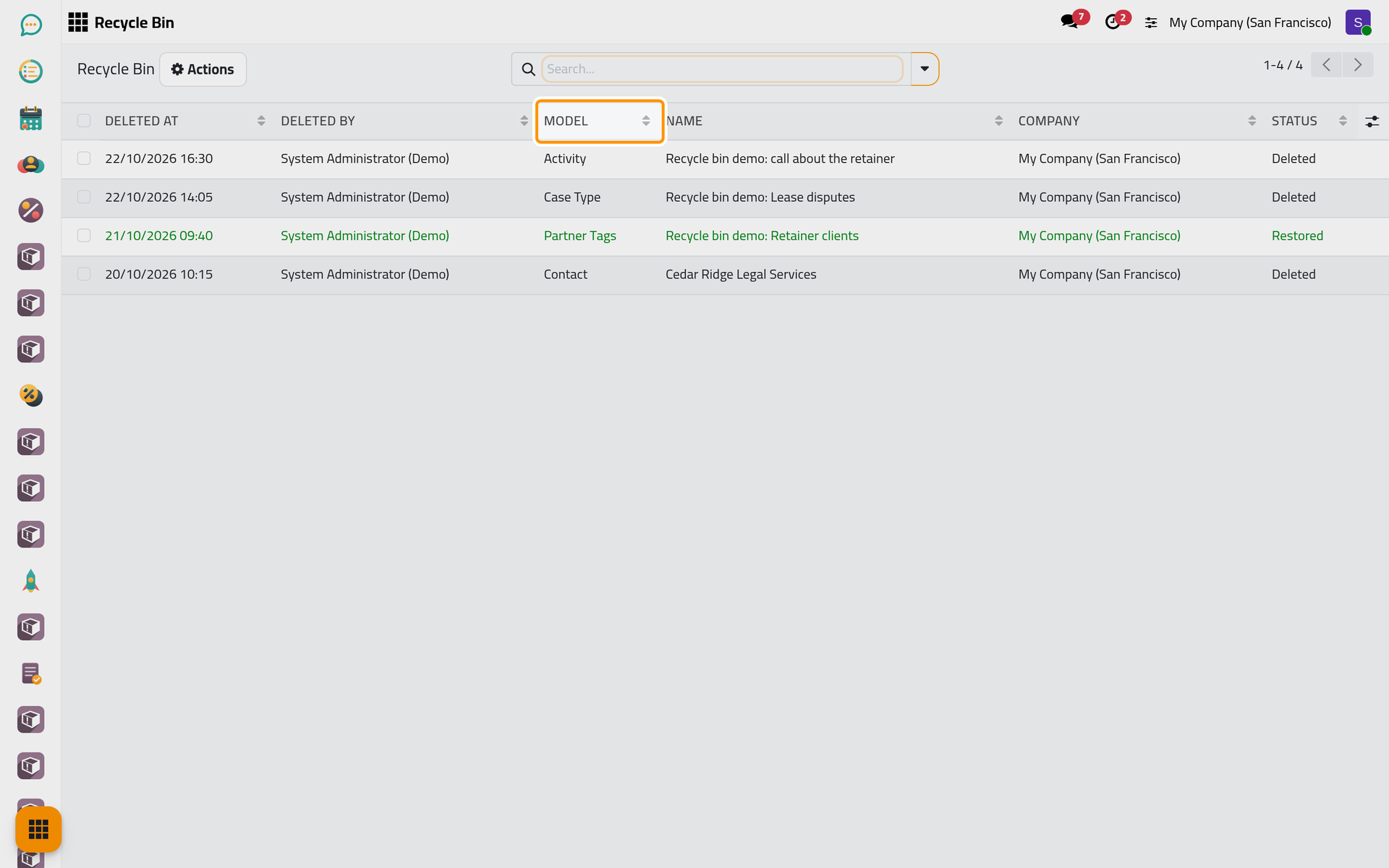1389x868 pixels.
Task: Open the user avatar menu
Action: (x=1358, y=22)
